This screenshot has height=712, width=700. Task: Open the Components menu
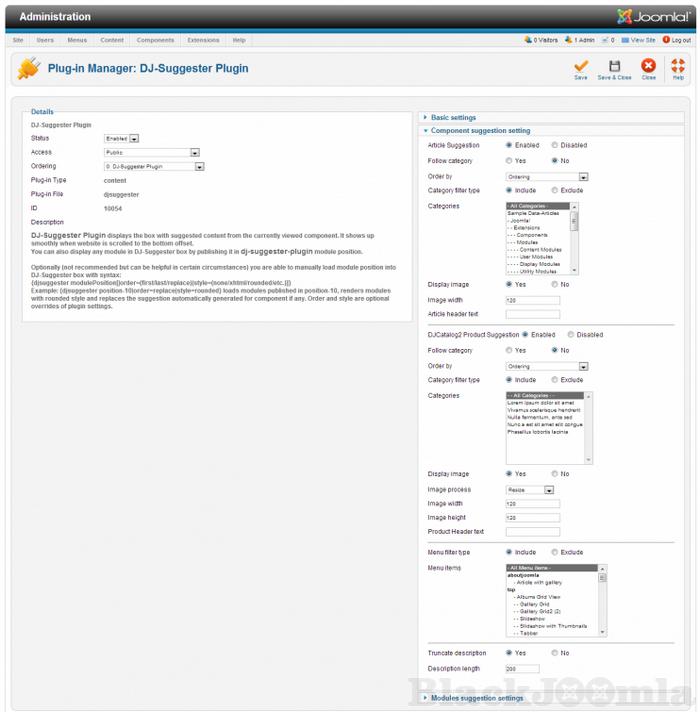[155, 40]
